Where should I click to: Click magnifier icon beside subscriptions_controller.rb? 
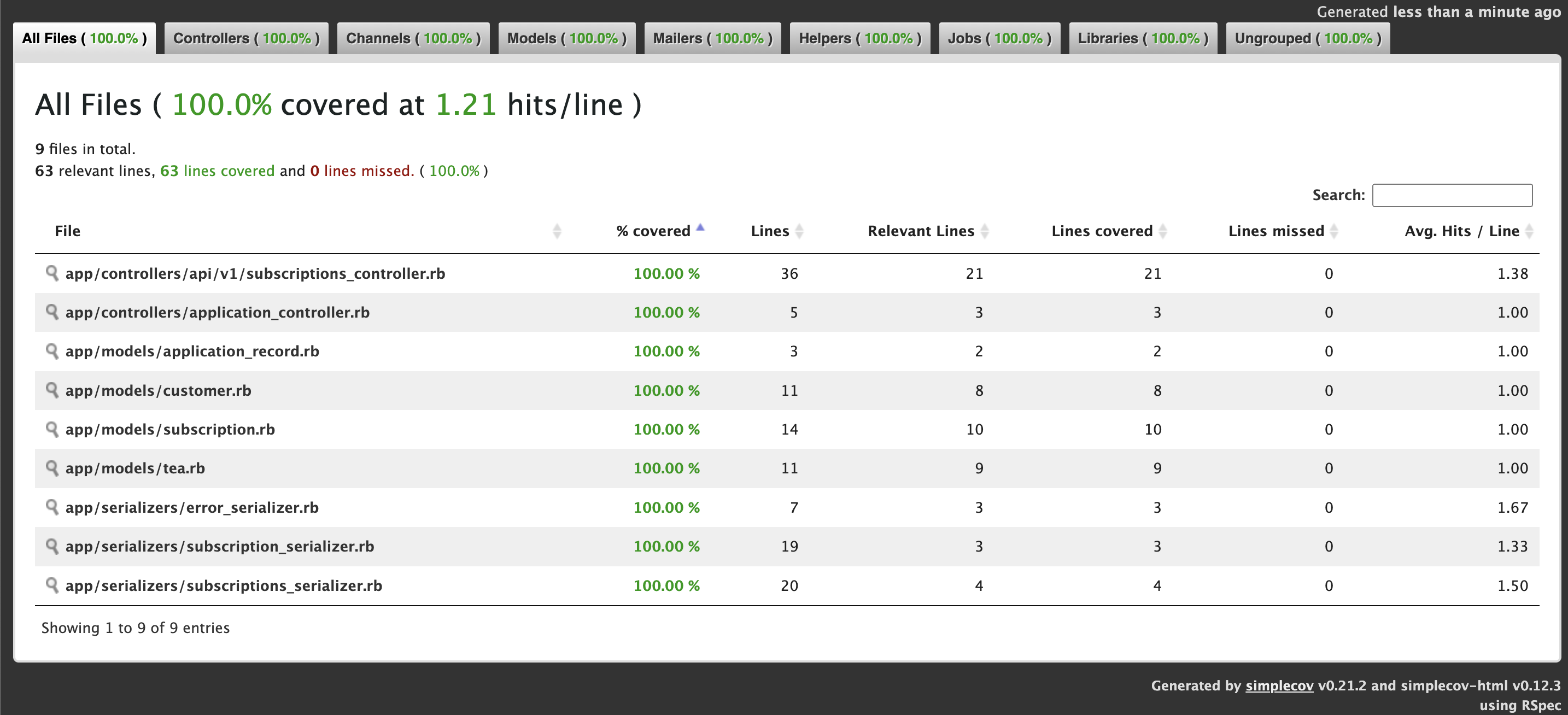52,273
